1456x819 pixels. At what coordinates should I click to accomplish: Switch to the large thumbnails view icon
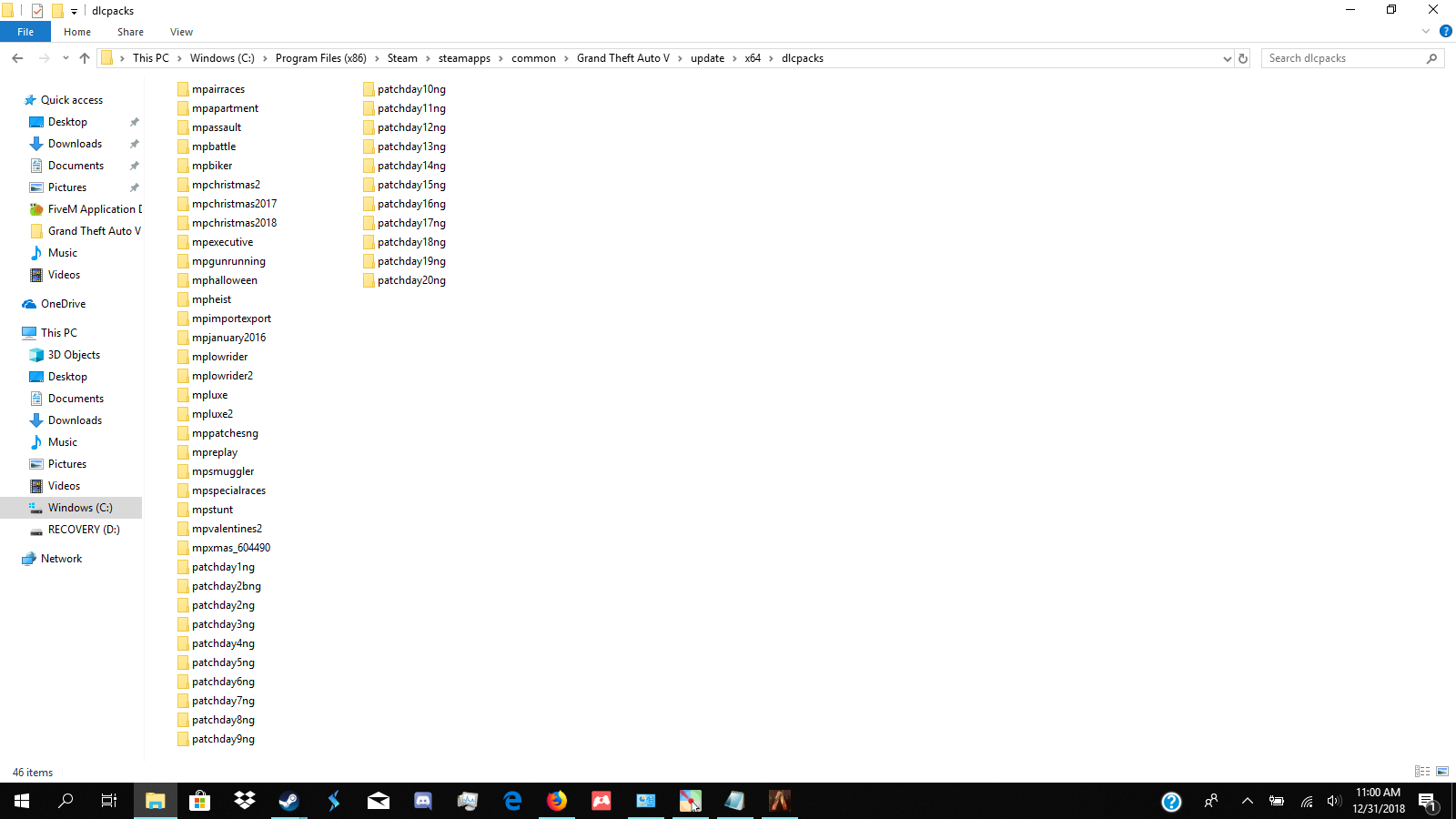tap(1442, 772)
